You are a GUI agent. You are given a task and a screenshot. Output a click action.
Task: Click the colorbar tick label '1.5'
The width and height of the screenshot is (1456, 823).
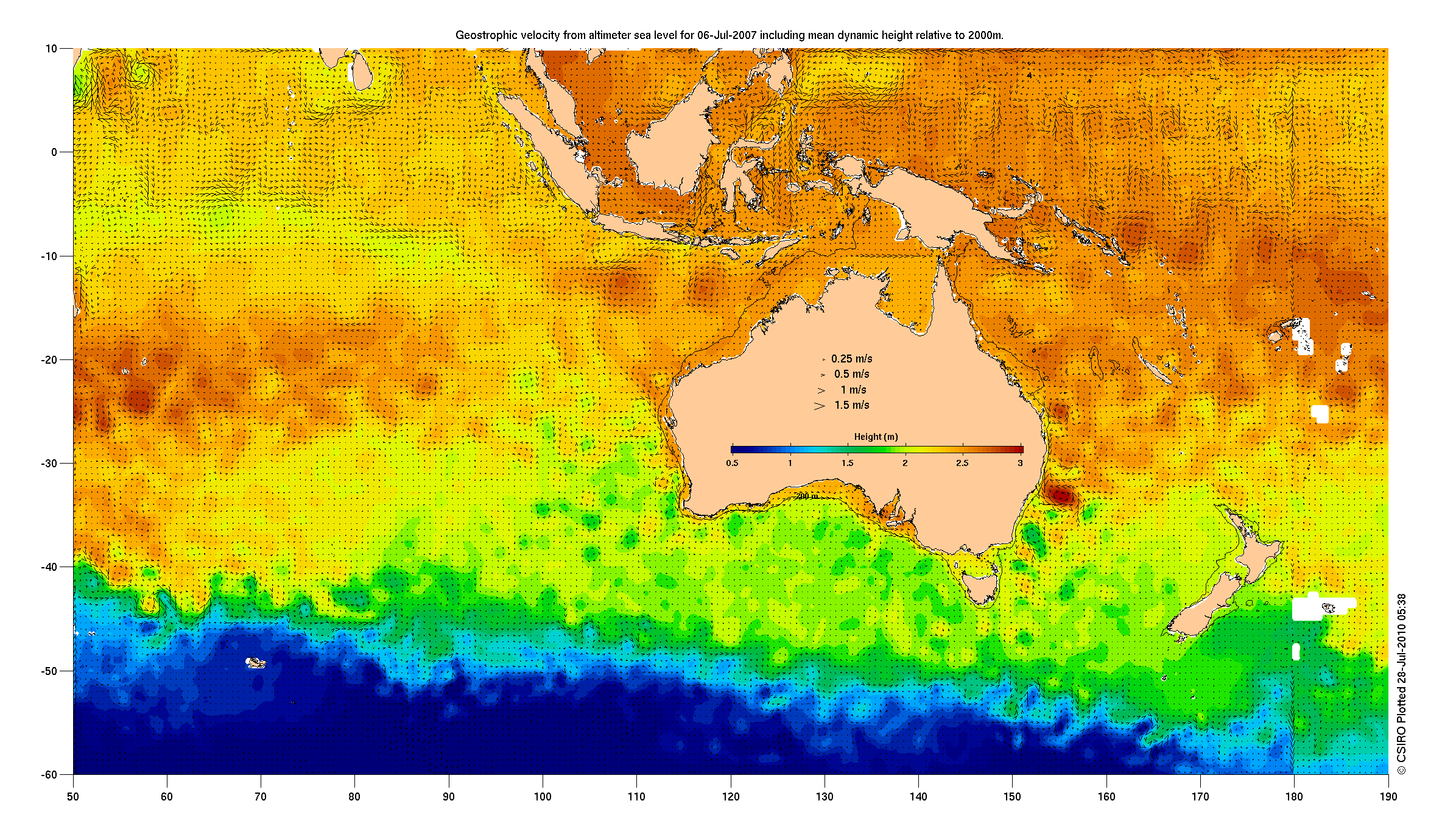coord(847,463)
